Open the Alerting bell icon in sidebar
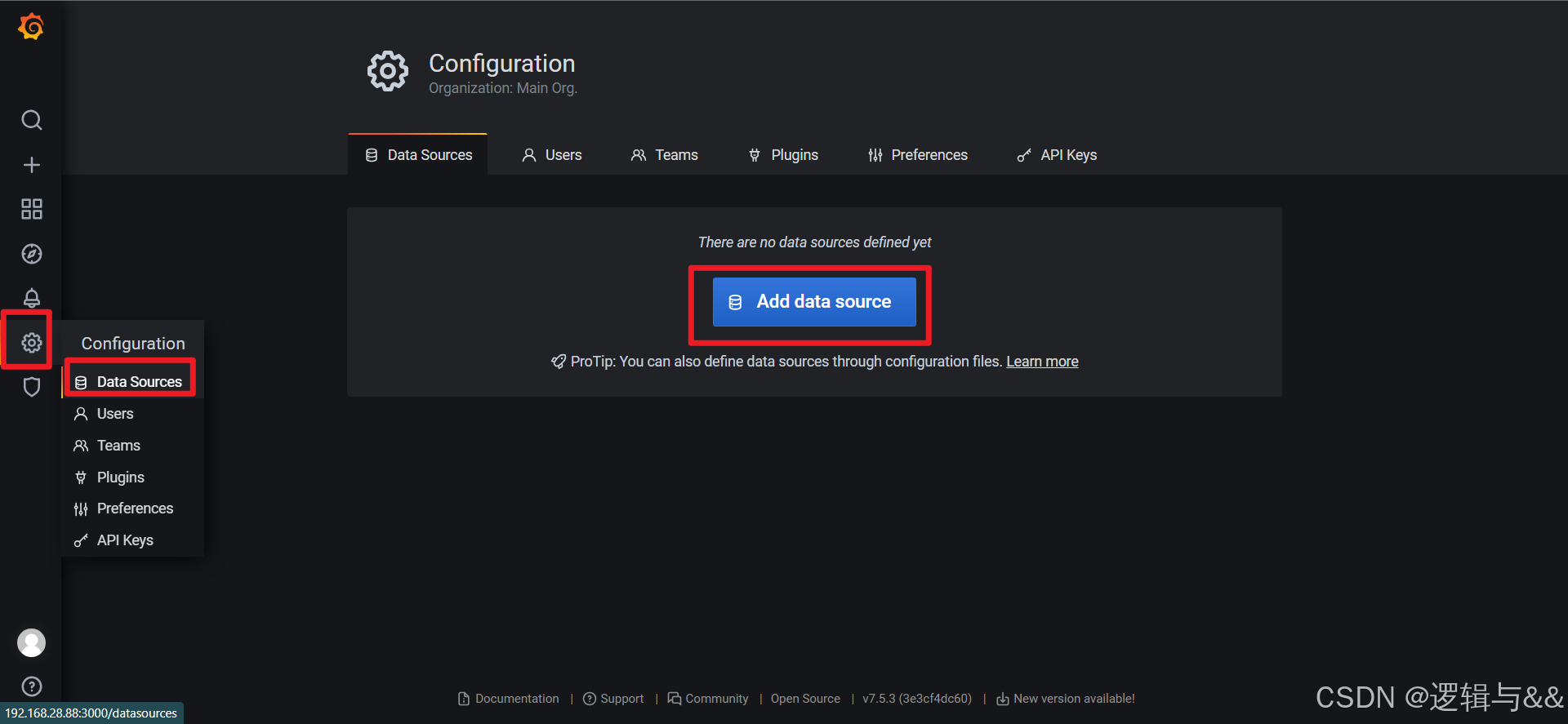Screen dimensions: 1568x724 point(31,298)
